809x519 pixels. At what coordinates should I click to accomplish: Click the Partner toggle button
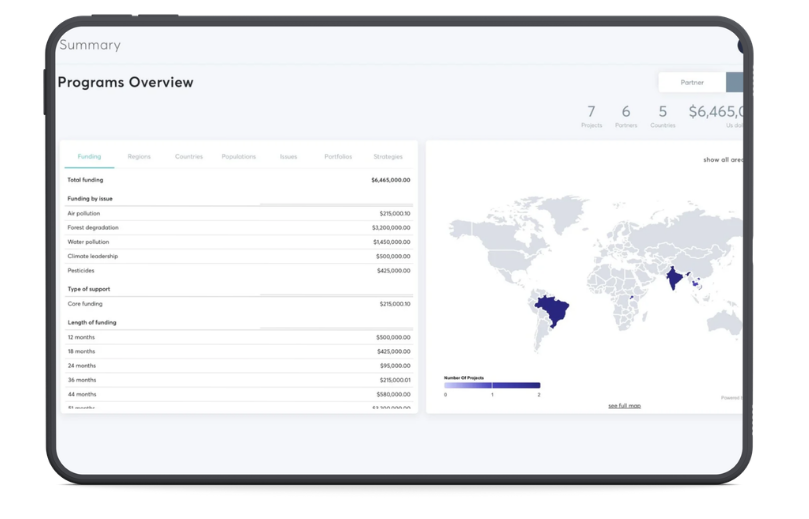click(692, 83)
